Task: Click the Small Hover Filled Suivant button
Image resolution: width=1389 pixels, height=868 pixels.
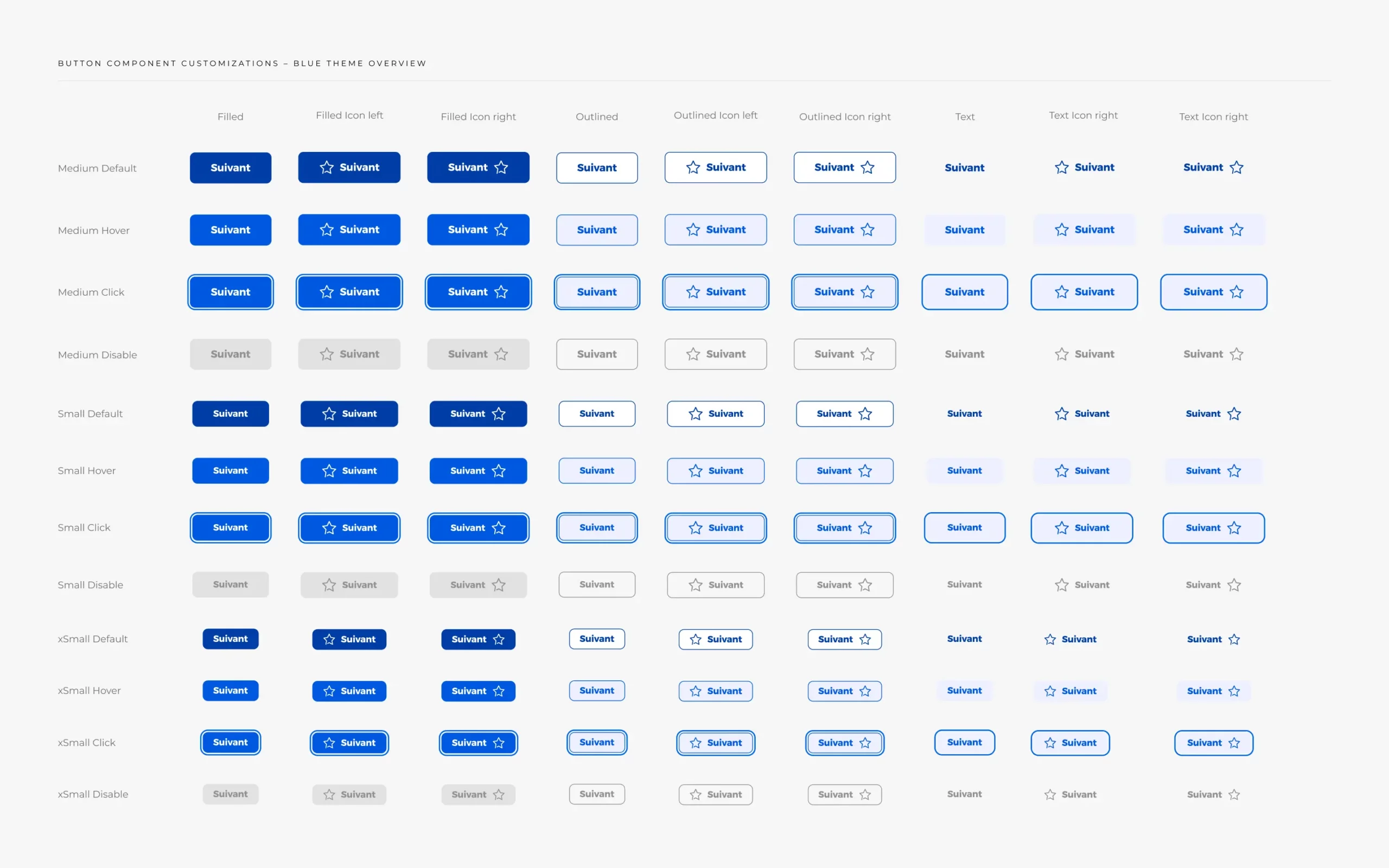Action: pyautogui.click(x=231, y=471)
